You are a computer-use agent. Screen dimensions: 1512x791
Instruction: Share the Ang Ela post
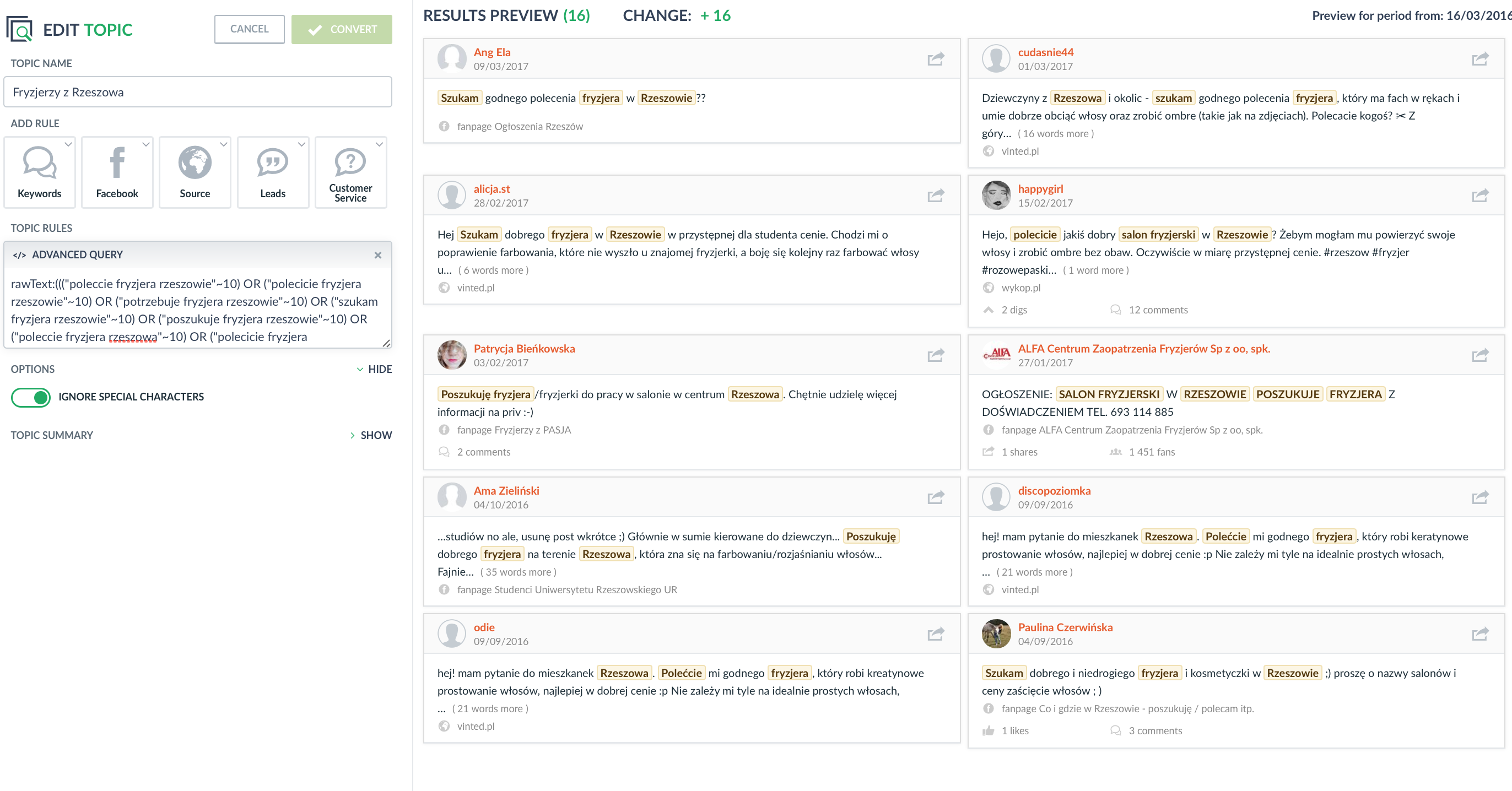(x=935, y=59)
